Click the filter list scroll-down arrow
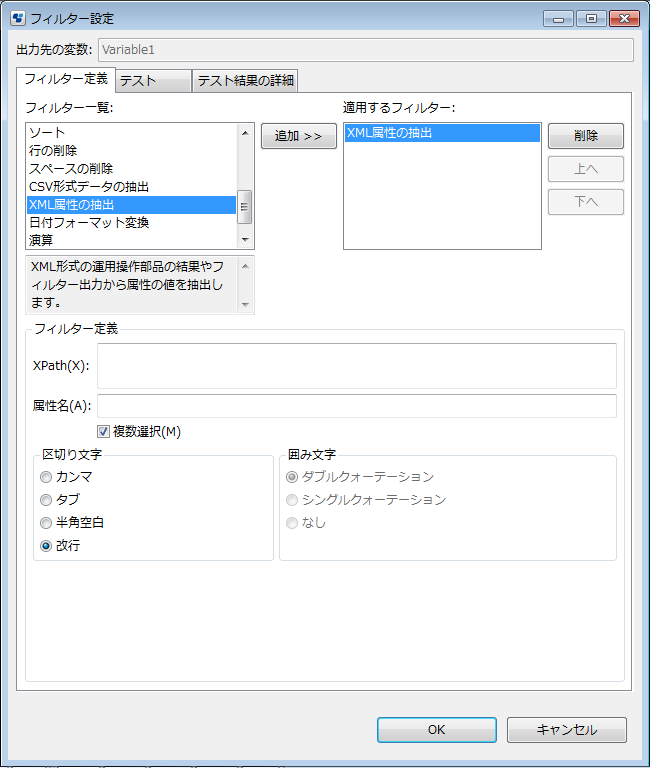Viewport: 650px width, 768px height. pyautogui.click(x=245, y=240)
